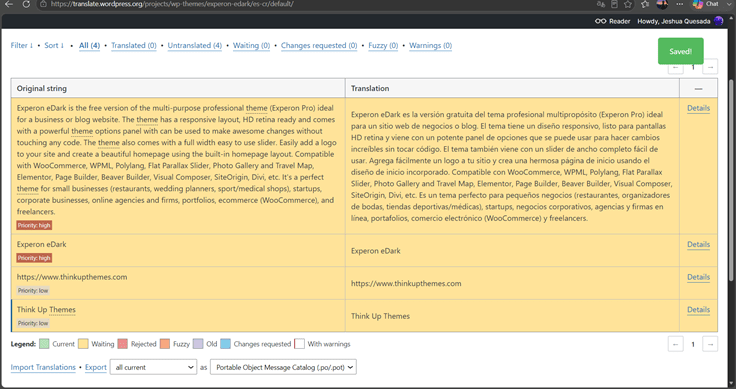Click the translate page icon in address bar
This screenshot has height=389, width=736.
click(600, 4)
